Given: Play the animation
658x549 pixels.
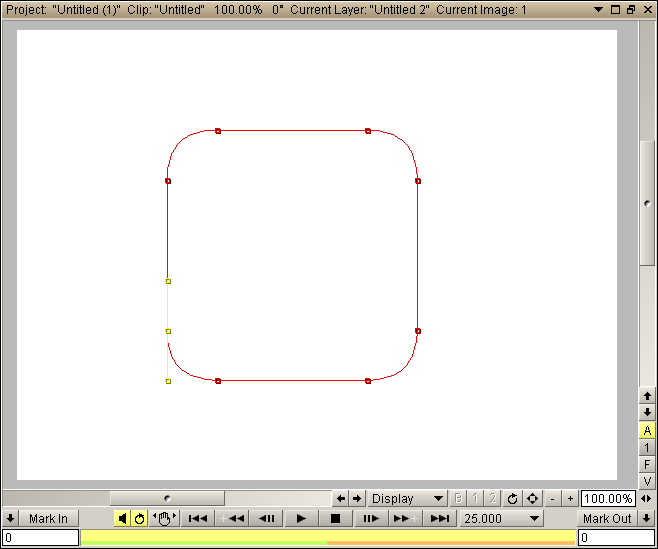Looking at the screenshot, I should 301,518.
